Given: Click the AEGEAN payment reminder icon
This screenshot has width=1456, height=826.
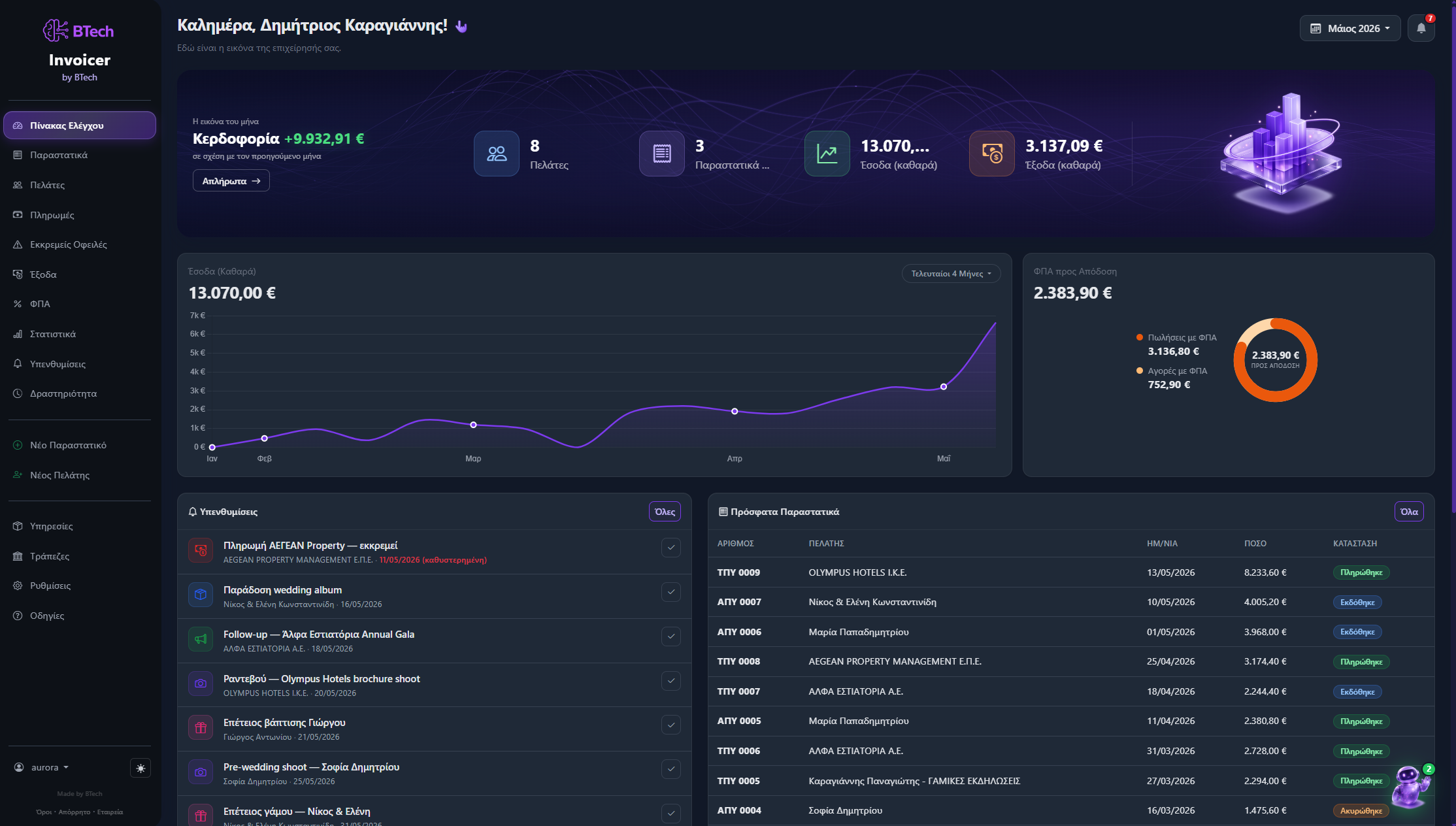Looking at the screenshot, I should point(201,551).
